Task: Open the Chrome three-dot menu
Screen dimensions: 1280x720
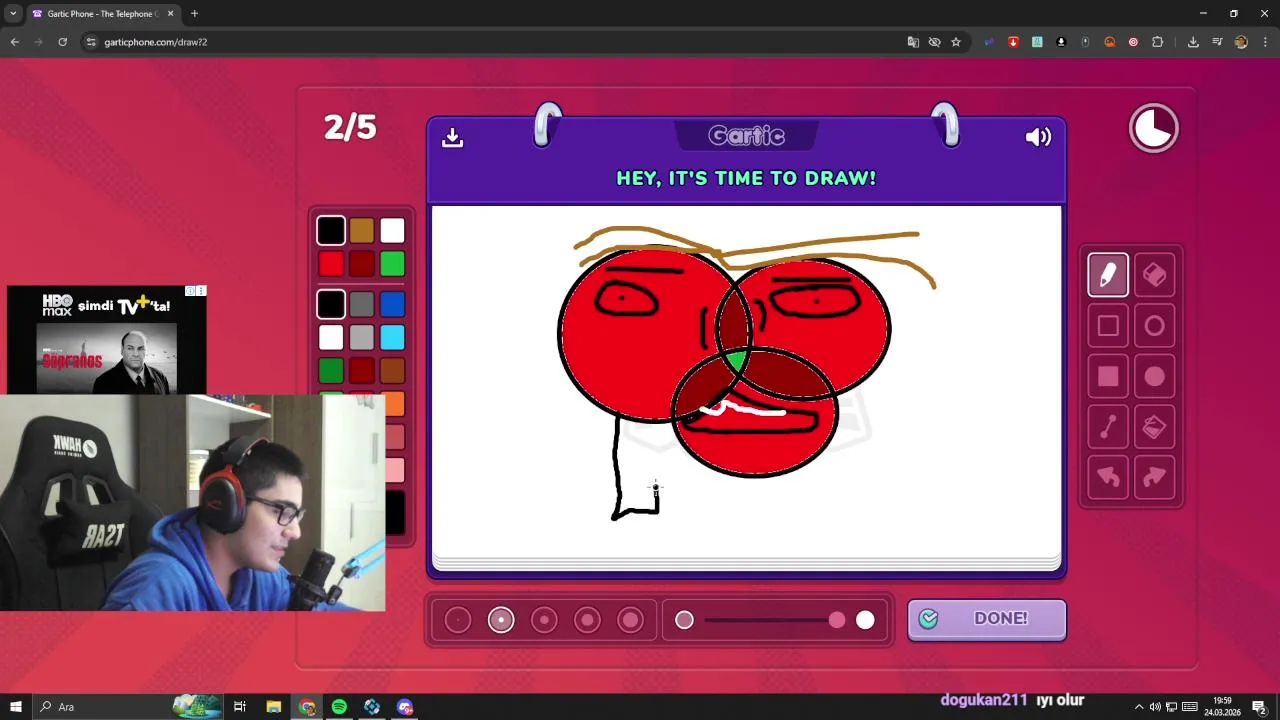Action: (x=1265, y=42)
